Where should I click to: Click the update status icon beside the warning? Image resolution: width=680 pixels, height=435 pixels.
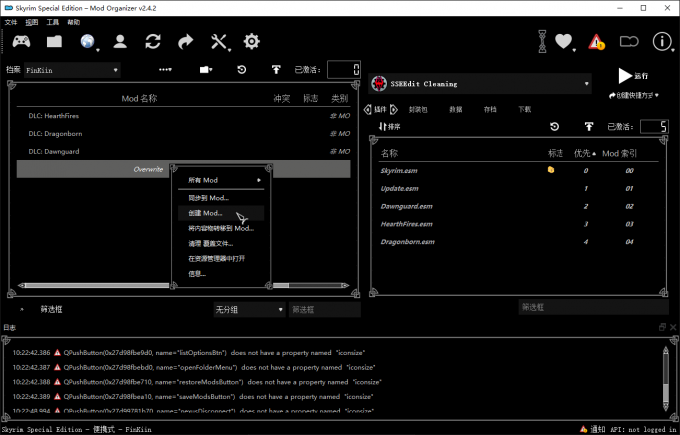point(629,42)
